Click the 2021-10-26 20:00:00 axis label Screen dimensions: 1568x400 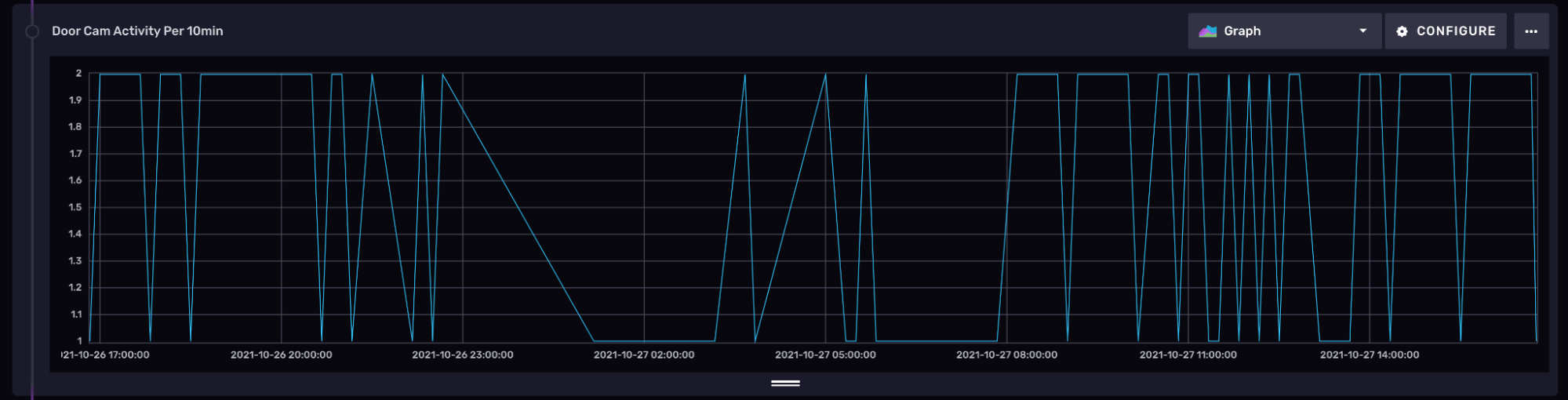(281, 355)
